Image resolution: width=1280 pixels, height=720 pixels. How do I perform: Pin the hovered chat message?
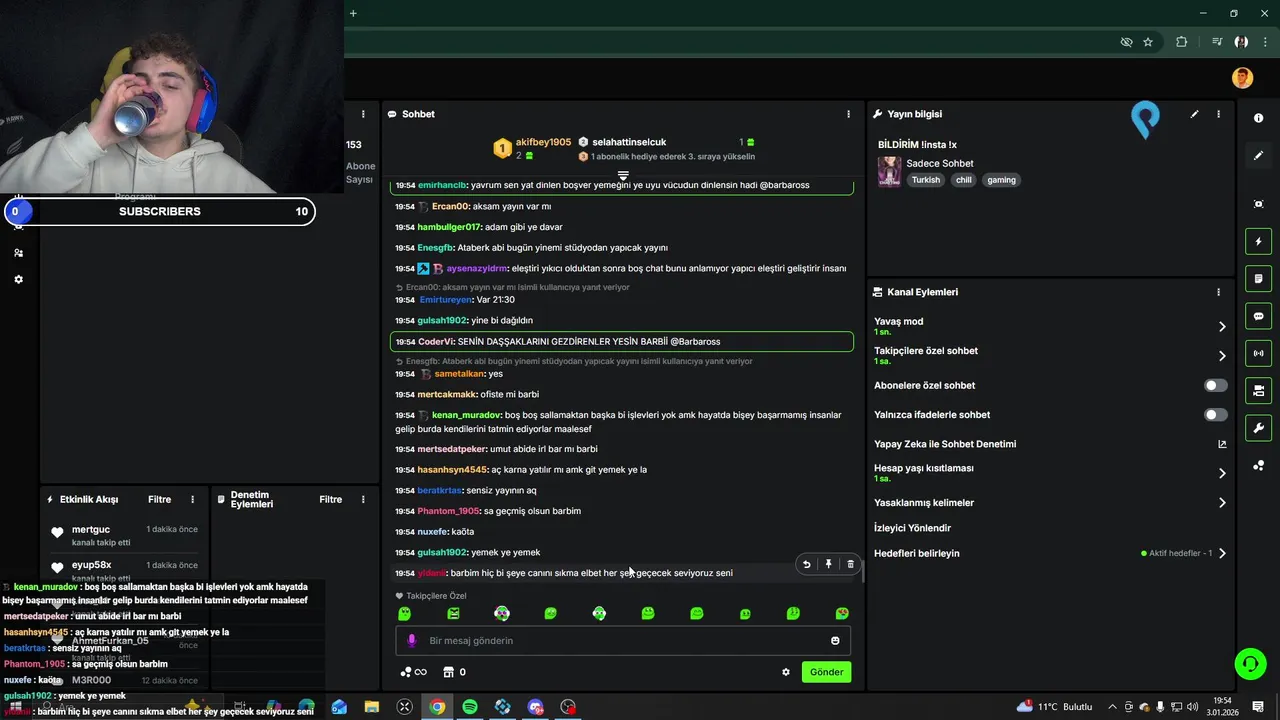[x=828, y=564]
